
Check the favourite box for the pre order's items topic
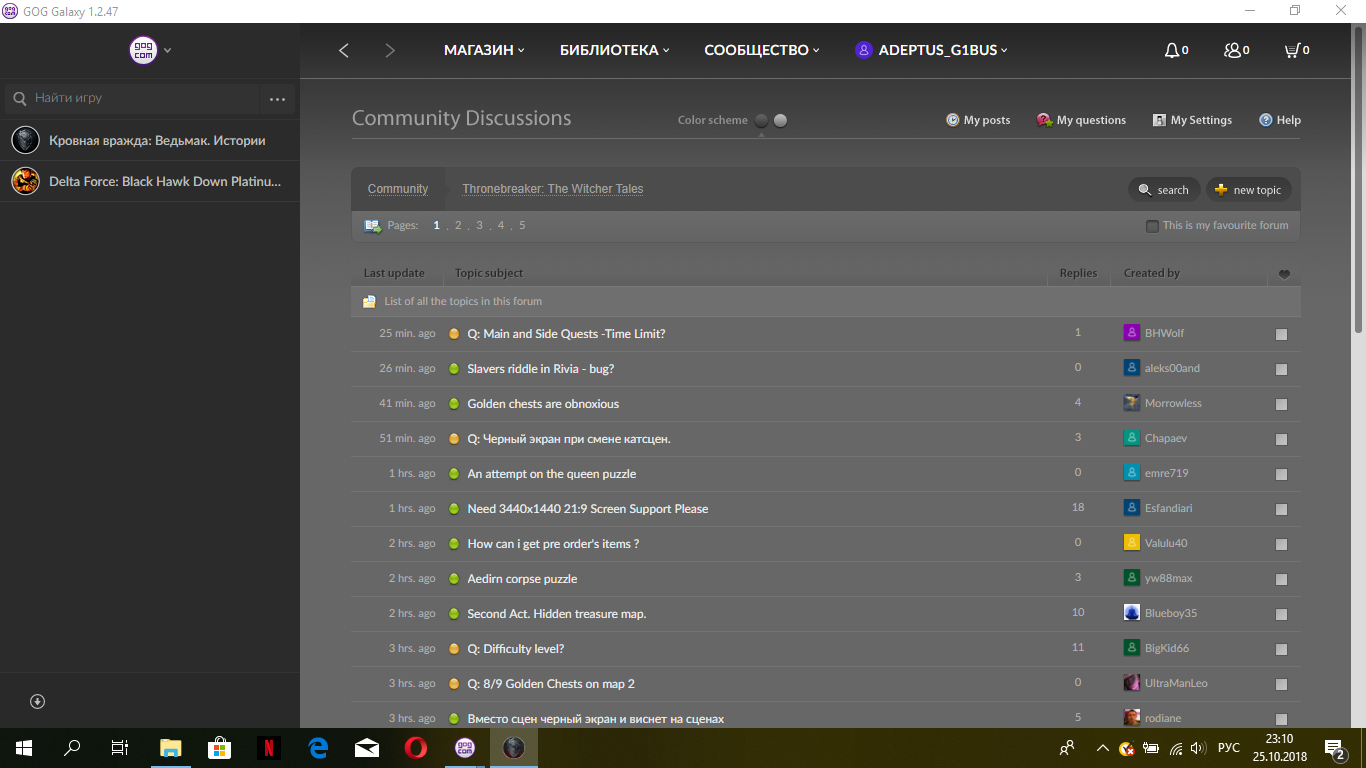pos(1282,544)
